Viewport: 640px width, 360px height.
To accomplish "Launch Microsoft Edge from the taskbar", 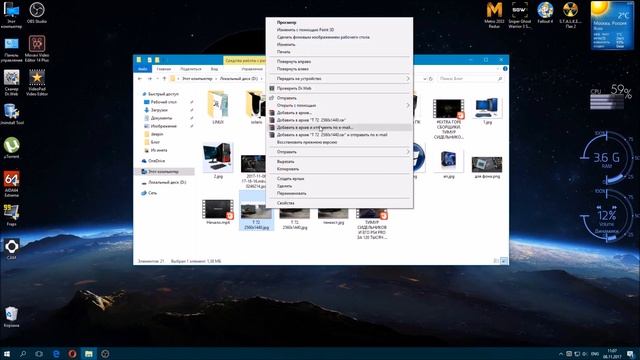I will [x=56, y=354].
